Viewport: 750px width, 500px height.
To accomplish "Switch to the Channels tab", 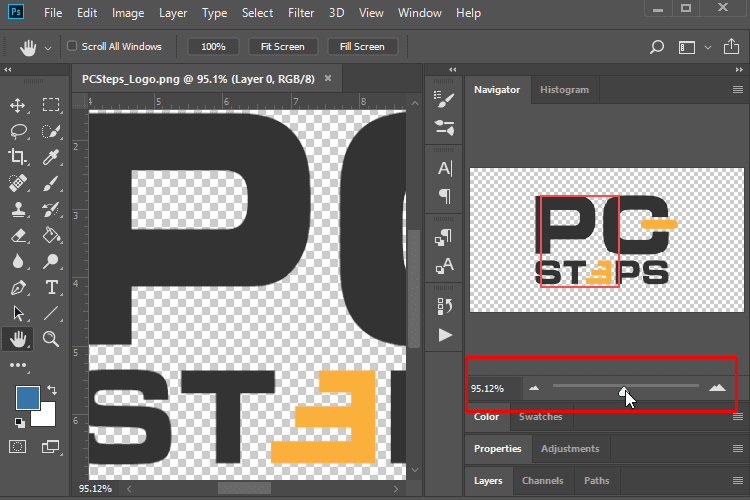I will (x=542, y=480).
